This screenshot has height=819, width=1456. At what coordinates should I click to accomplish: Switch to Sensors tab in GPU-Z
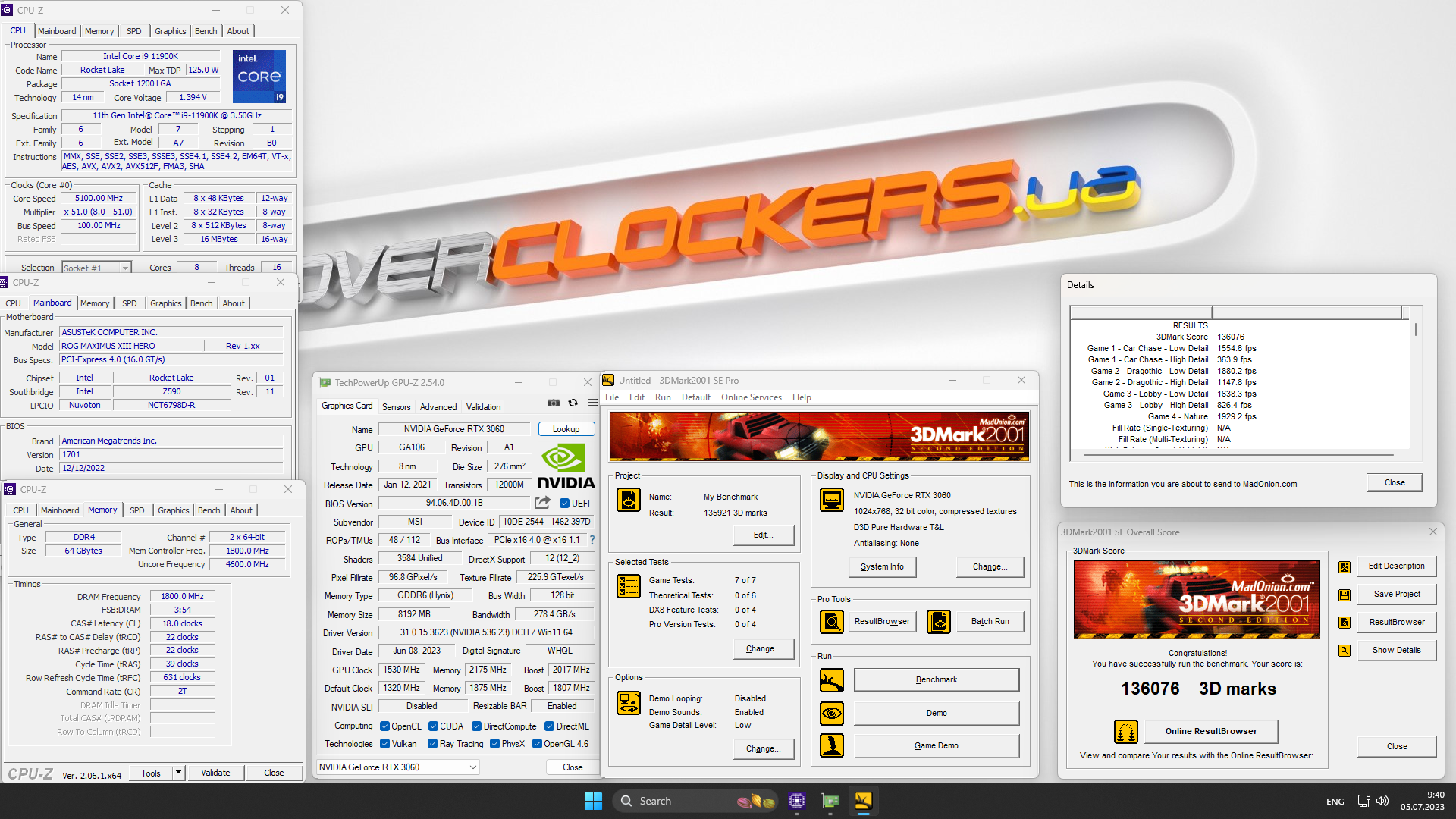[x=396, y=407]
